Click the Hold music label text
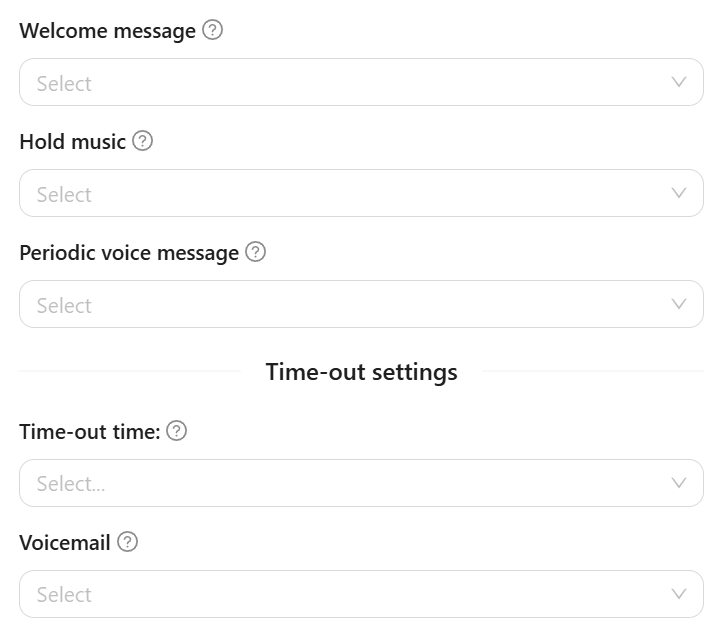This screenshot has height=643, width=726. 72,142
